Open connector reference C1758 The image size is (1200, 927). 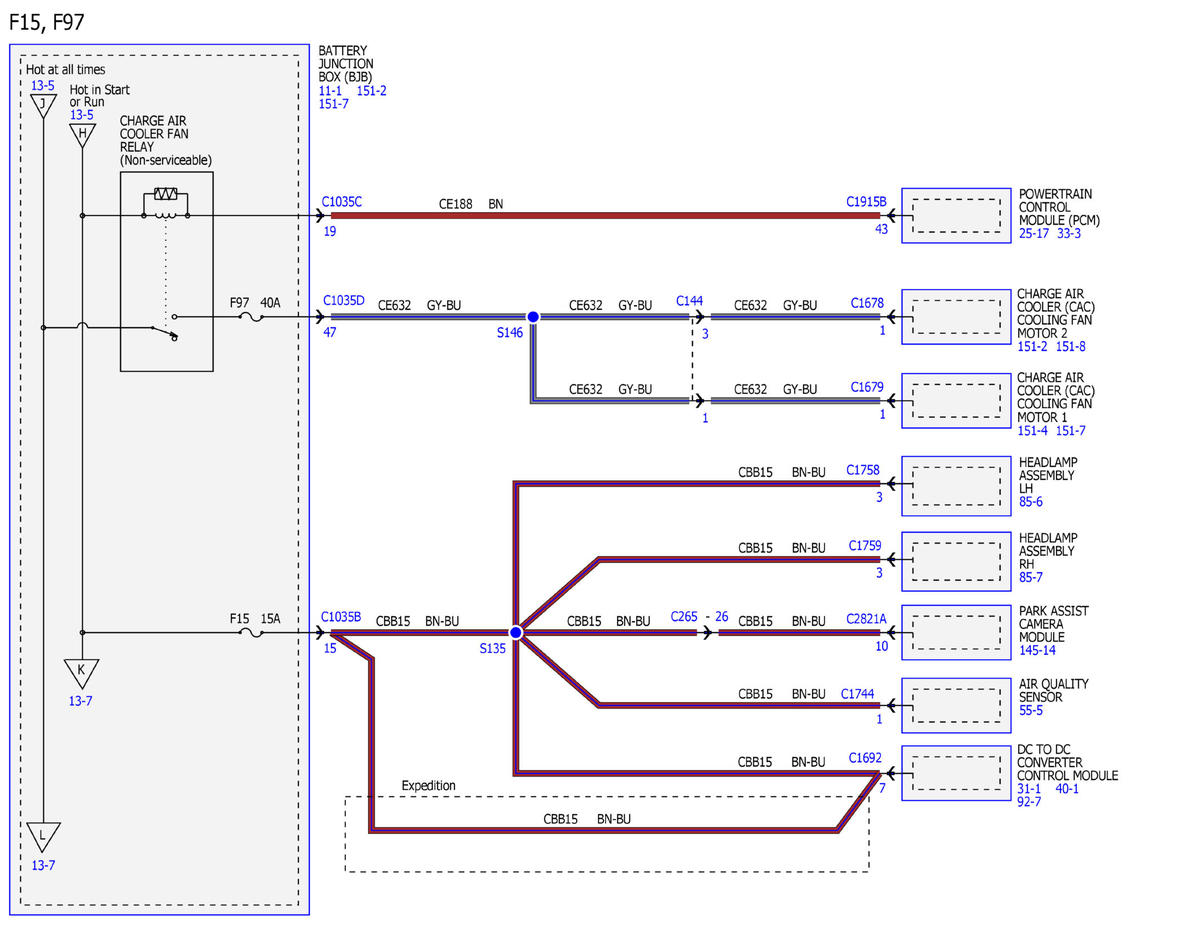862,470
